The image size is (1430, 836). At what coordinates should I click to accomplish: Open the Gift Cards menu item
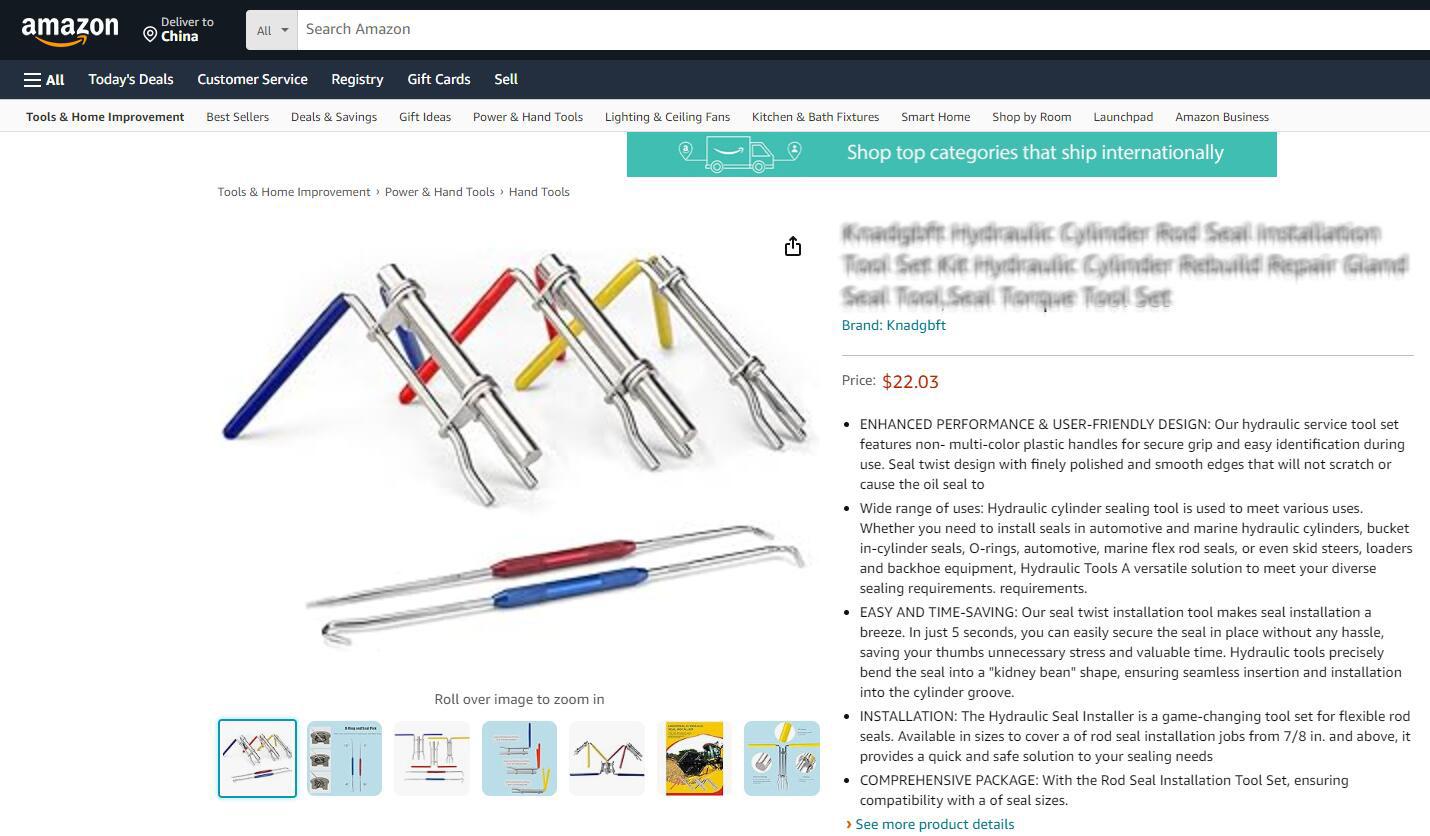[439, 79]
